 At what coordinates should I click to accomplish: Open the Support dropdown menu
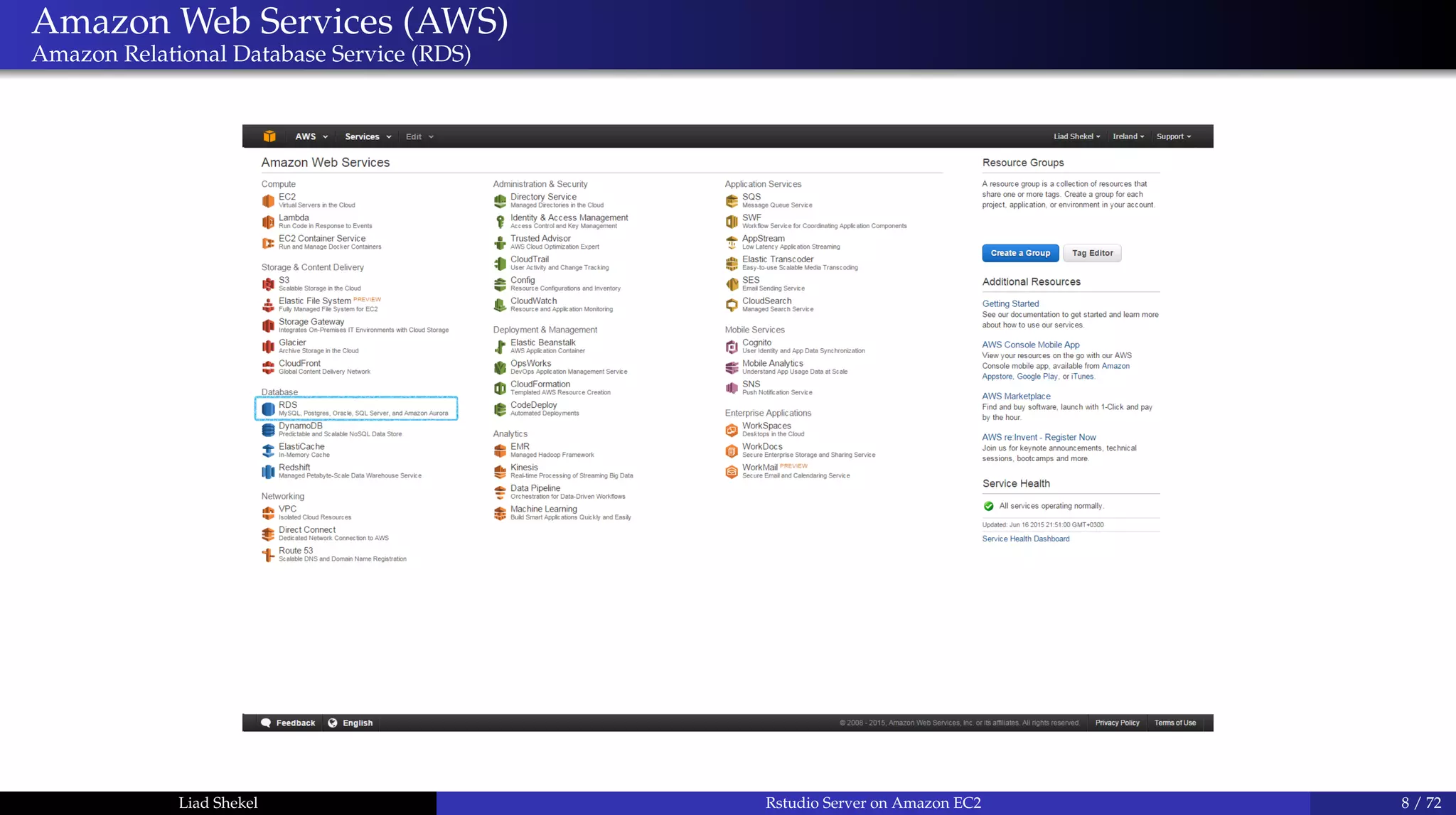pos(1174,136)
